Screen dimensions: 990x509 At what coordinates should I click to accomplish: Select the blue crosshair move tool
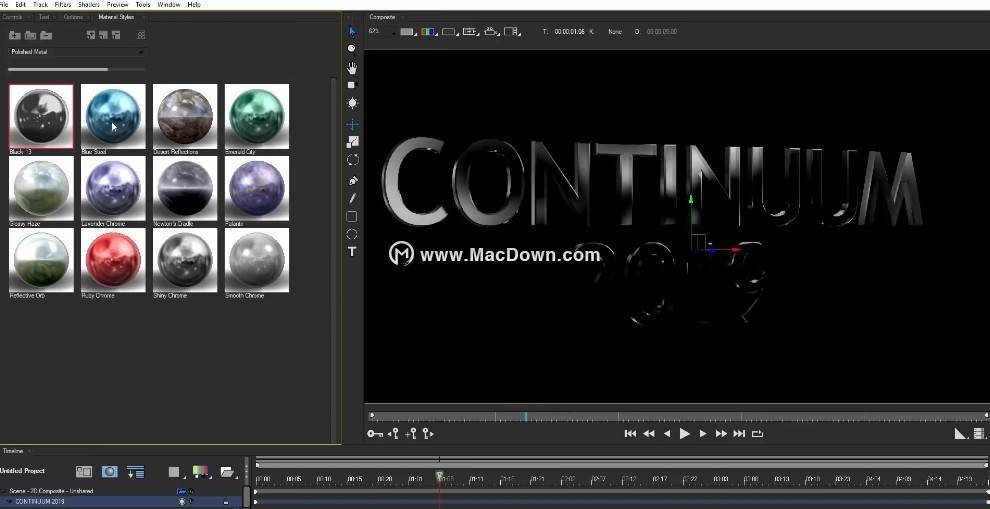tap(352, 124)
